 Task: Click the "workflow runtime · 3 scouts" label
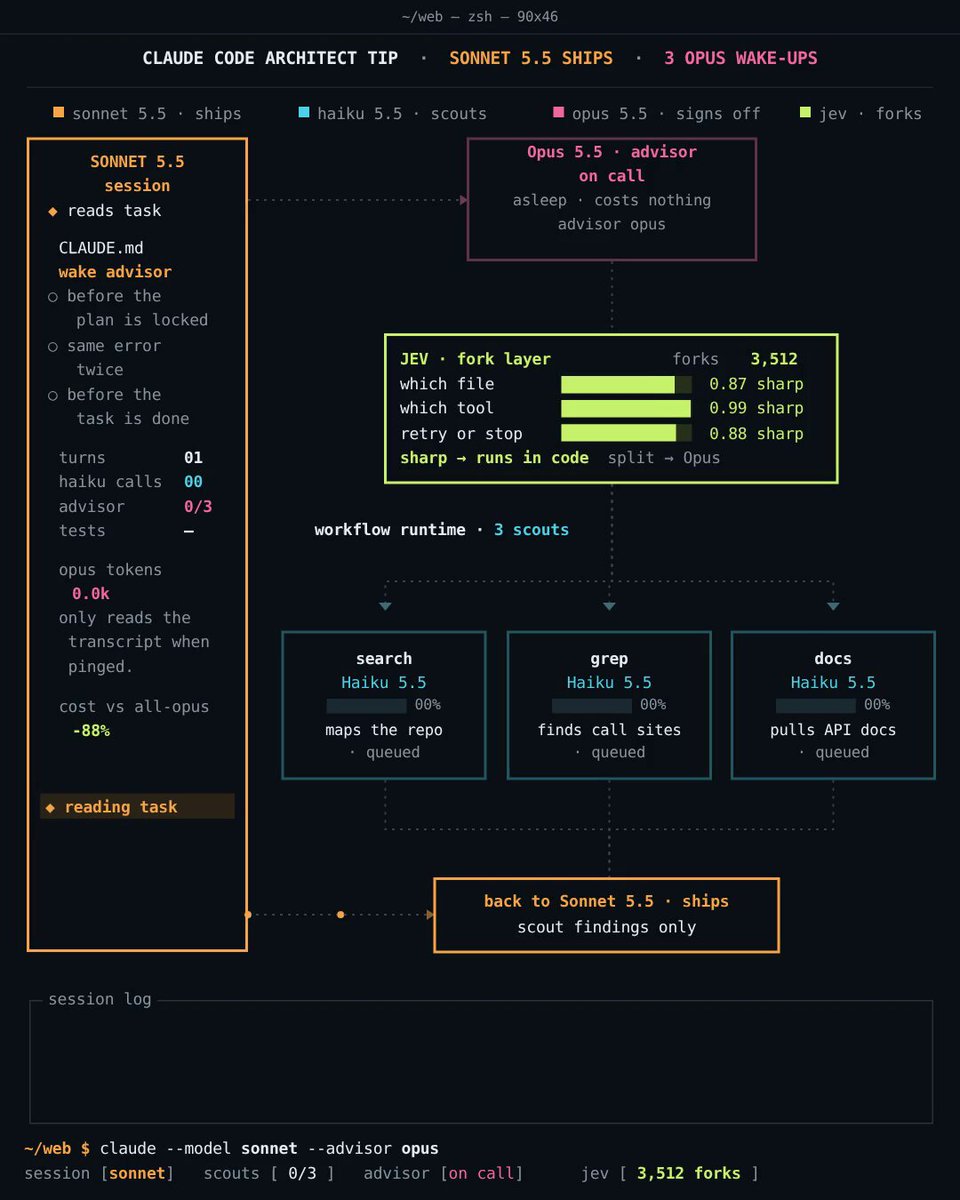[442, 530]
